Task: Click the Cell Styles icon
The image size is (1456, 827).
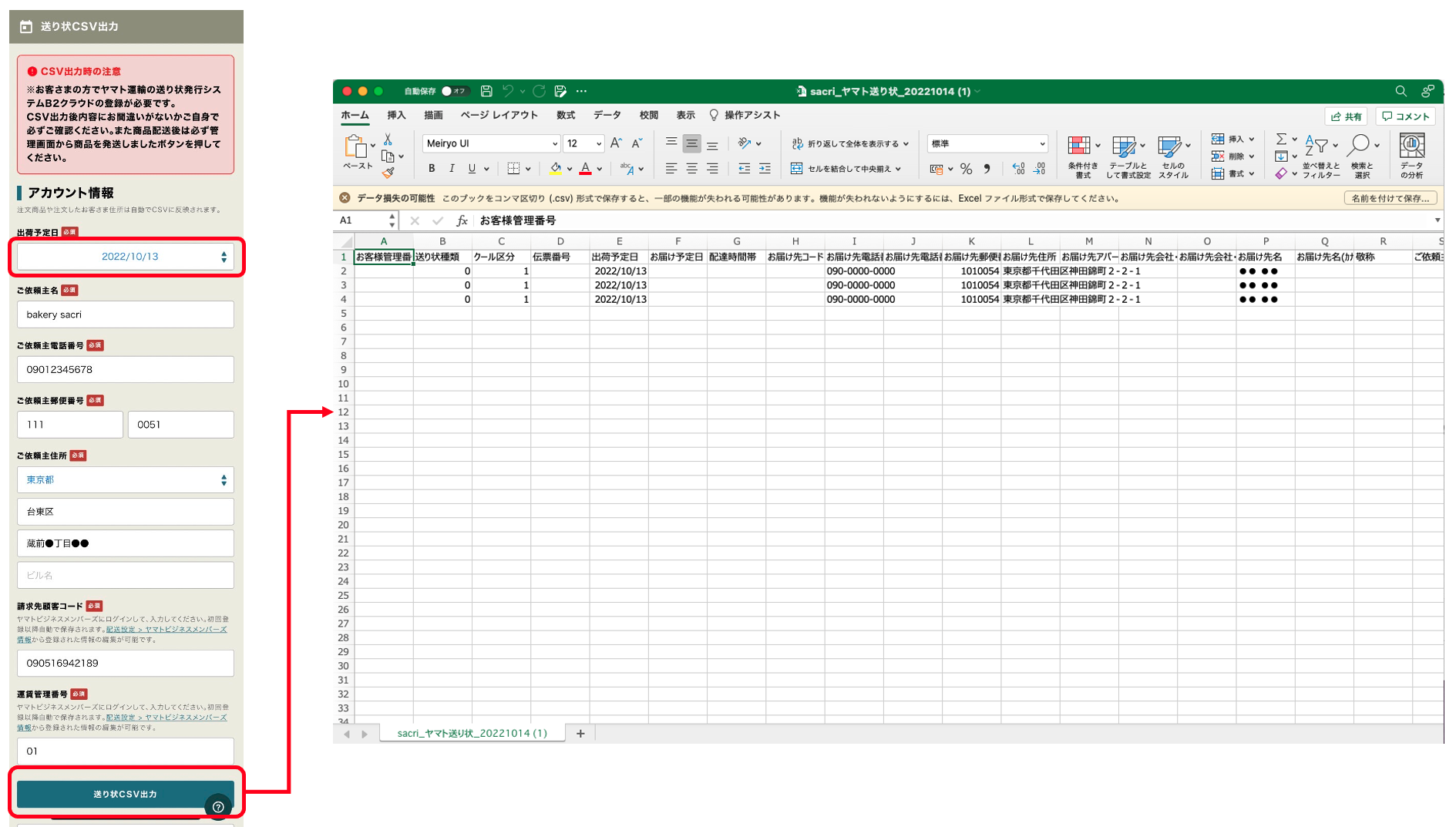Action: (x=1169, y=146)
